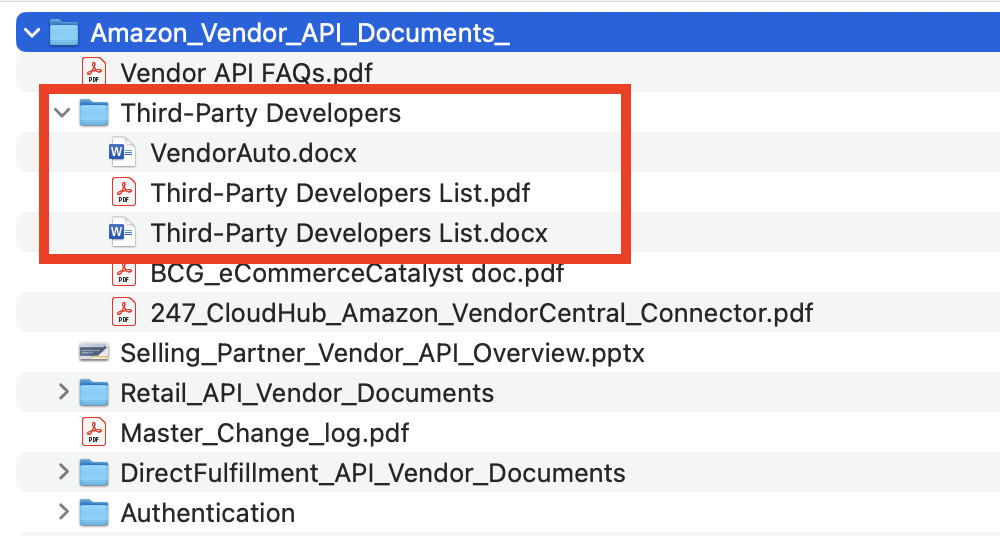Click the PDF icon of Master_Change_log
The width and height of the screenshot is (1000, 536).
click(94, 432)
